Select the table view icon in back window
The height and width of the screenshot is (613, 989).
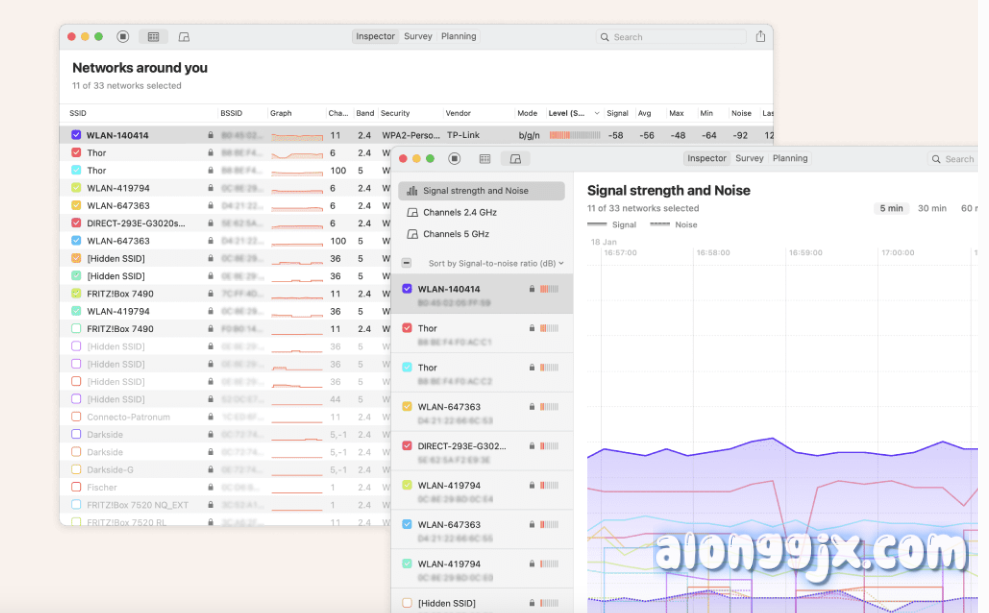pyautogui.click(x=153, y=37)
